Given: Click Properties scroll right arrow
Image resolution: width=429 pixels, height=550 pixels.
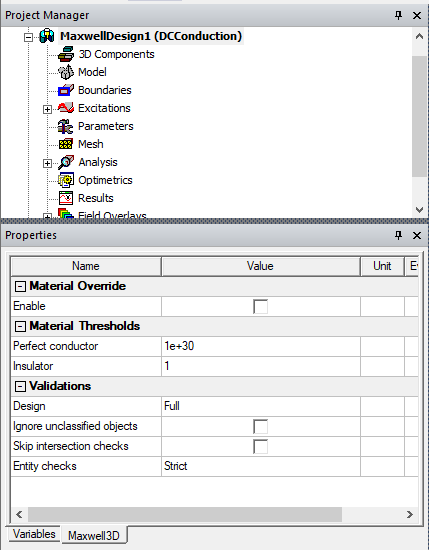Looking at the screenshot, I should [410, 515].
